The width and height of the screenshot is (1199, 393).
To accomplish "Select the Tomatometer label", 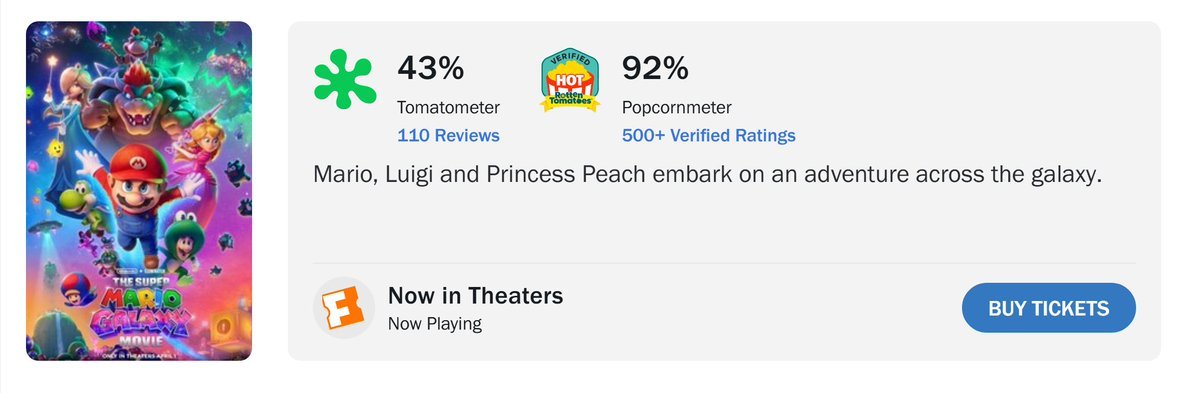I will coord(448,108).
